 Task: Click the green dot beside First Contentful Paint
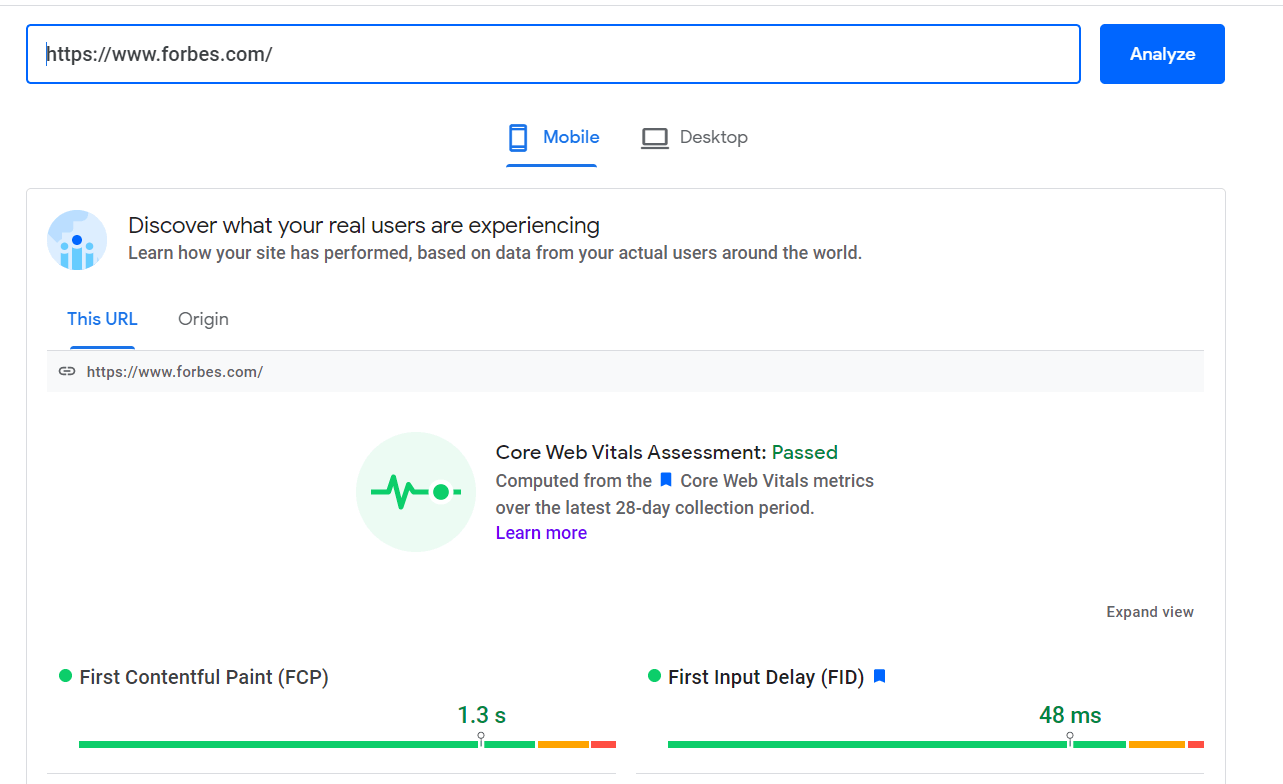66,676
